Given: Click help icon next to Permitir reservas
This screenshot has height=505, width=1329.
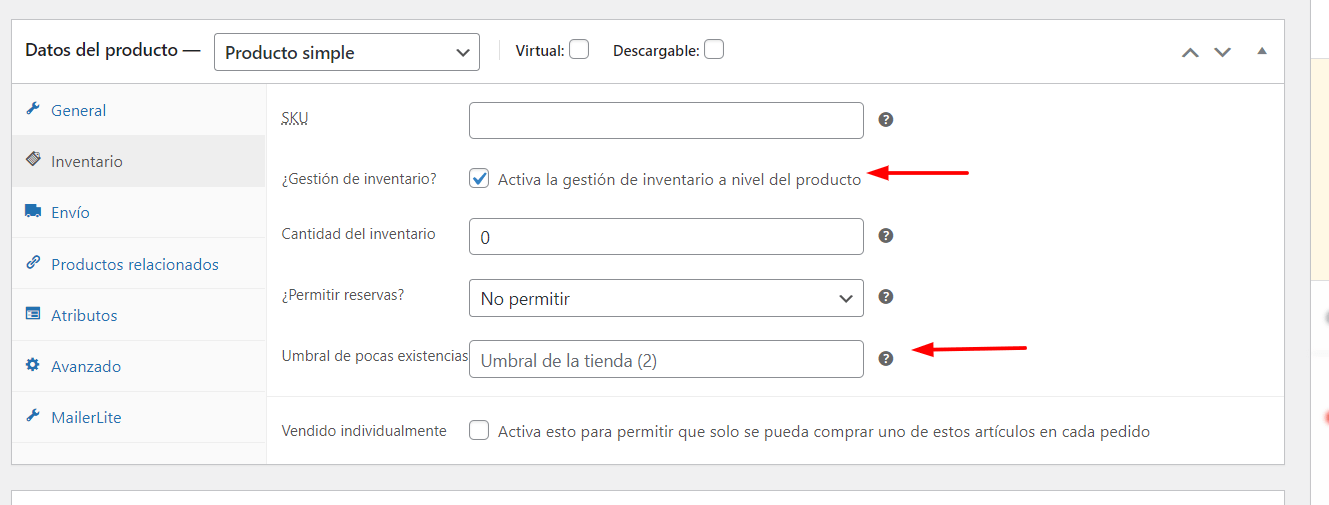Looking at the screenshot, I should [885, 297].
